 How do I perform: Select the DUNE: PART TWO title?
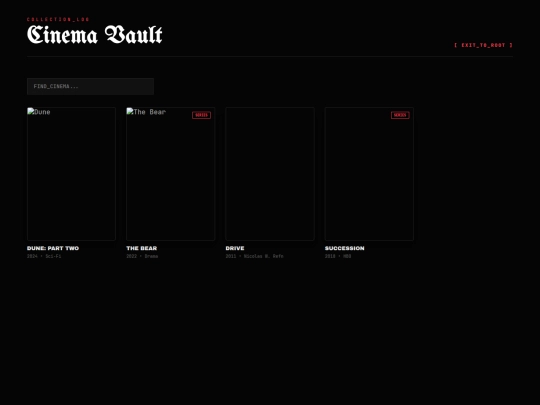point(53,248)
